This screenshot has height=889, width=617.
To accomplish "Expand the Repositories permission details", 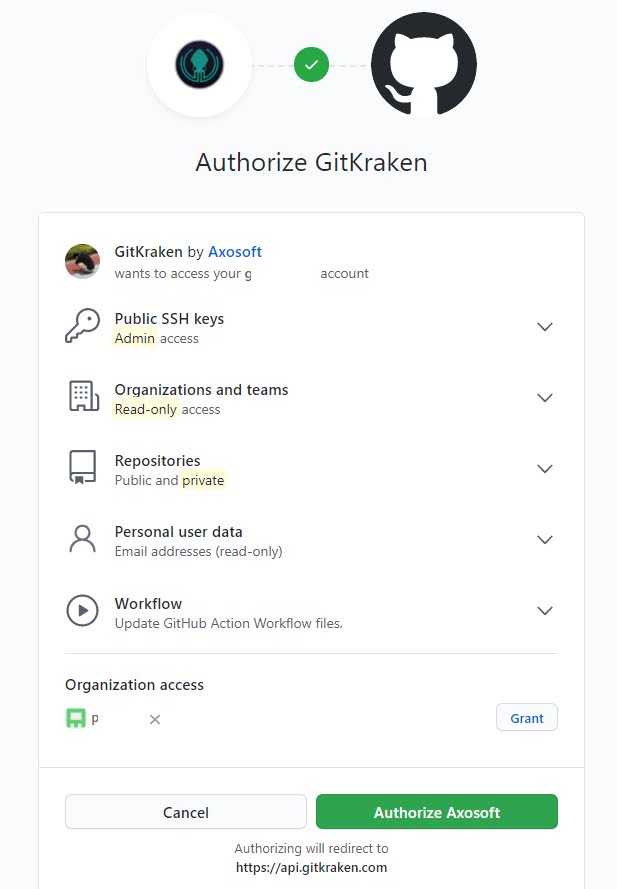I will click(544, 469).
